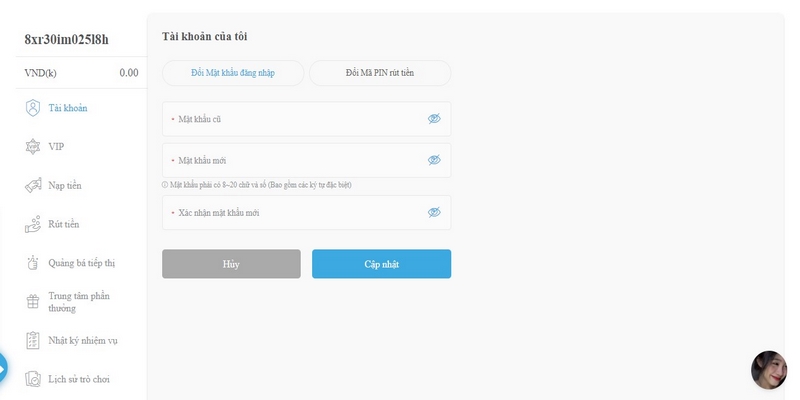Expand the blue side arrow panel
The image size is (800, 400).
(x=3, y=367)
